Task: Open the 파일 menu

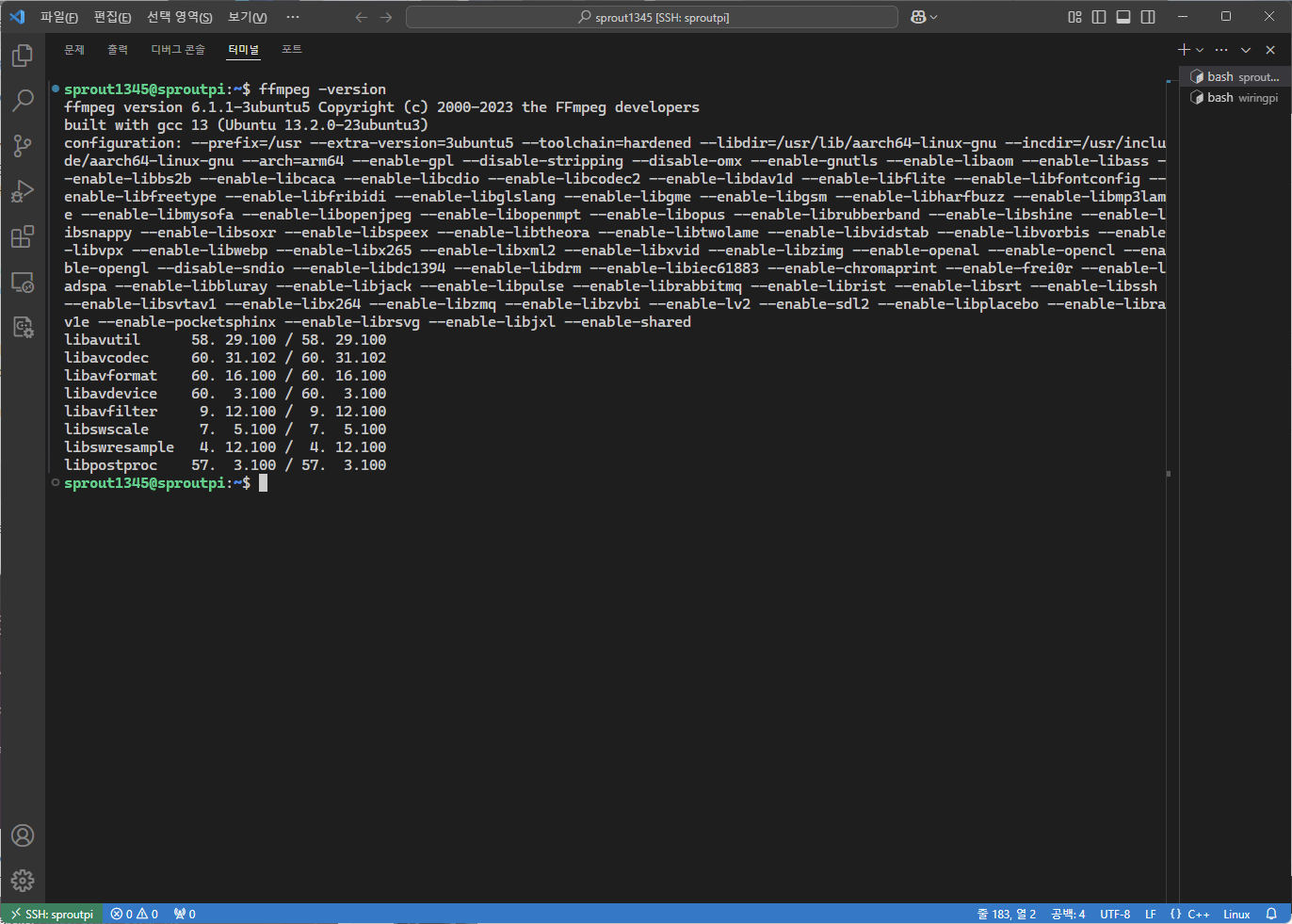Action: [59, 17]
